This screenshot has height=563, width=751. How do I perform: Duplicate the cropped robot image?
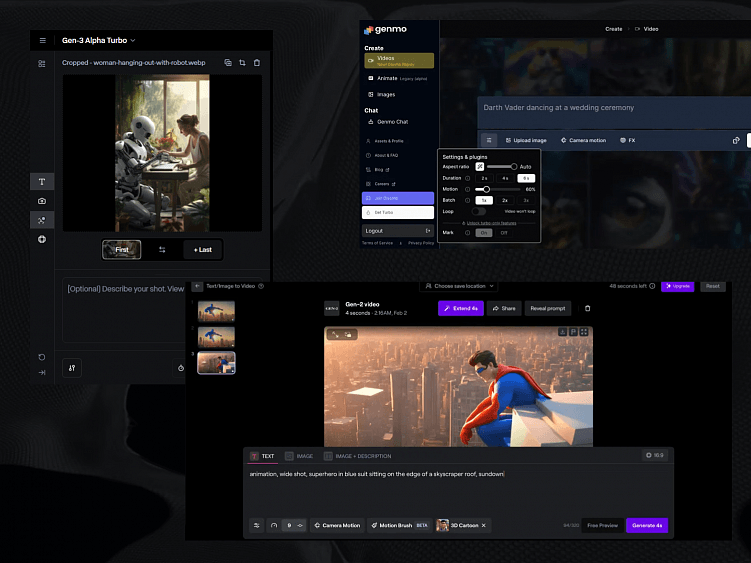[x=228, y=62]
